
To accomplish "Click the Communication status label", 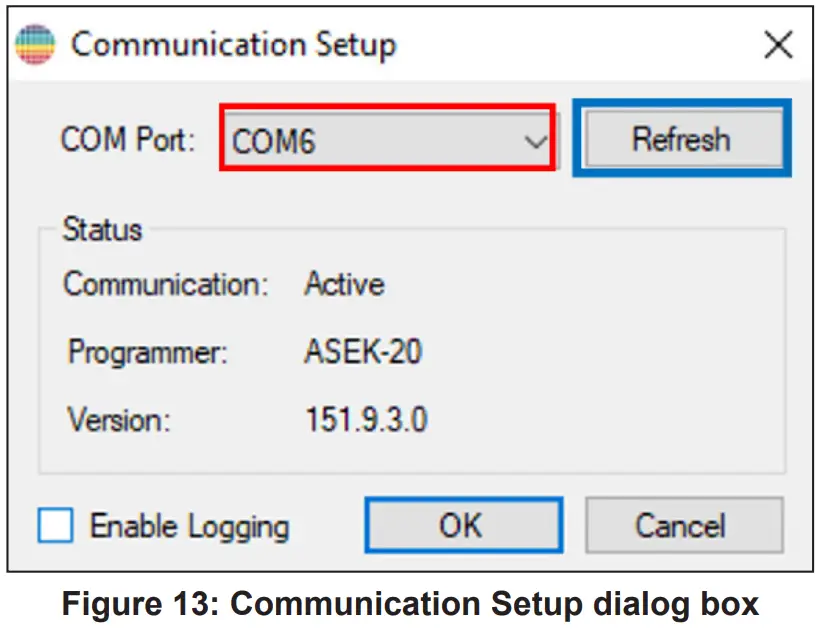I will [x=166, y=284].
